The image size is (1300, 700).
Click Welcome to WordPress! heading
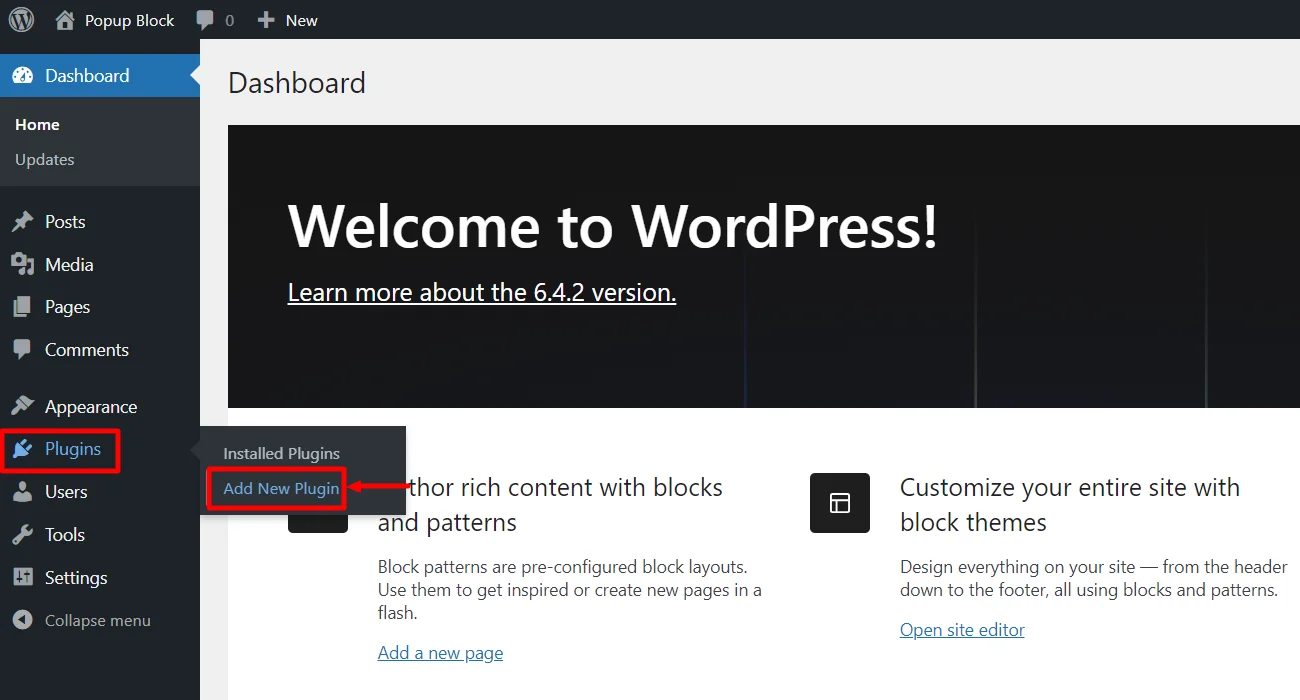(613, 226)
